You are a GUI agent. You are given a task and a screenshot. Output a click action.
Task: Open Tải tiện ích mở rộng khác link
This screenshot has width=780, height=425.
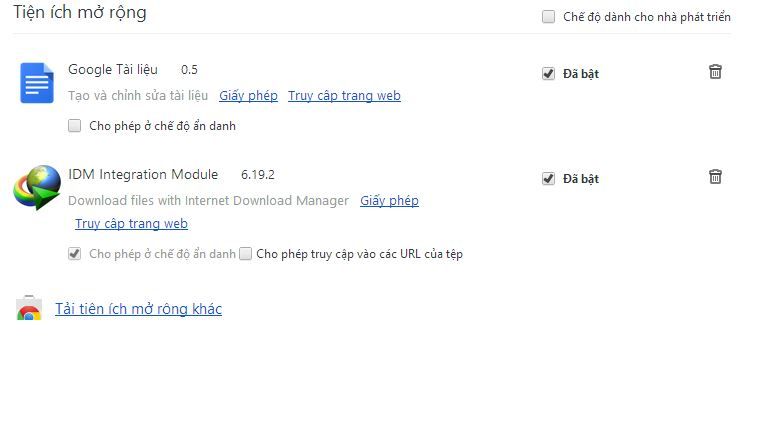pos(138,309)
